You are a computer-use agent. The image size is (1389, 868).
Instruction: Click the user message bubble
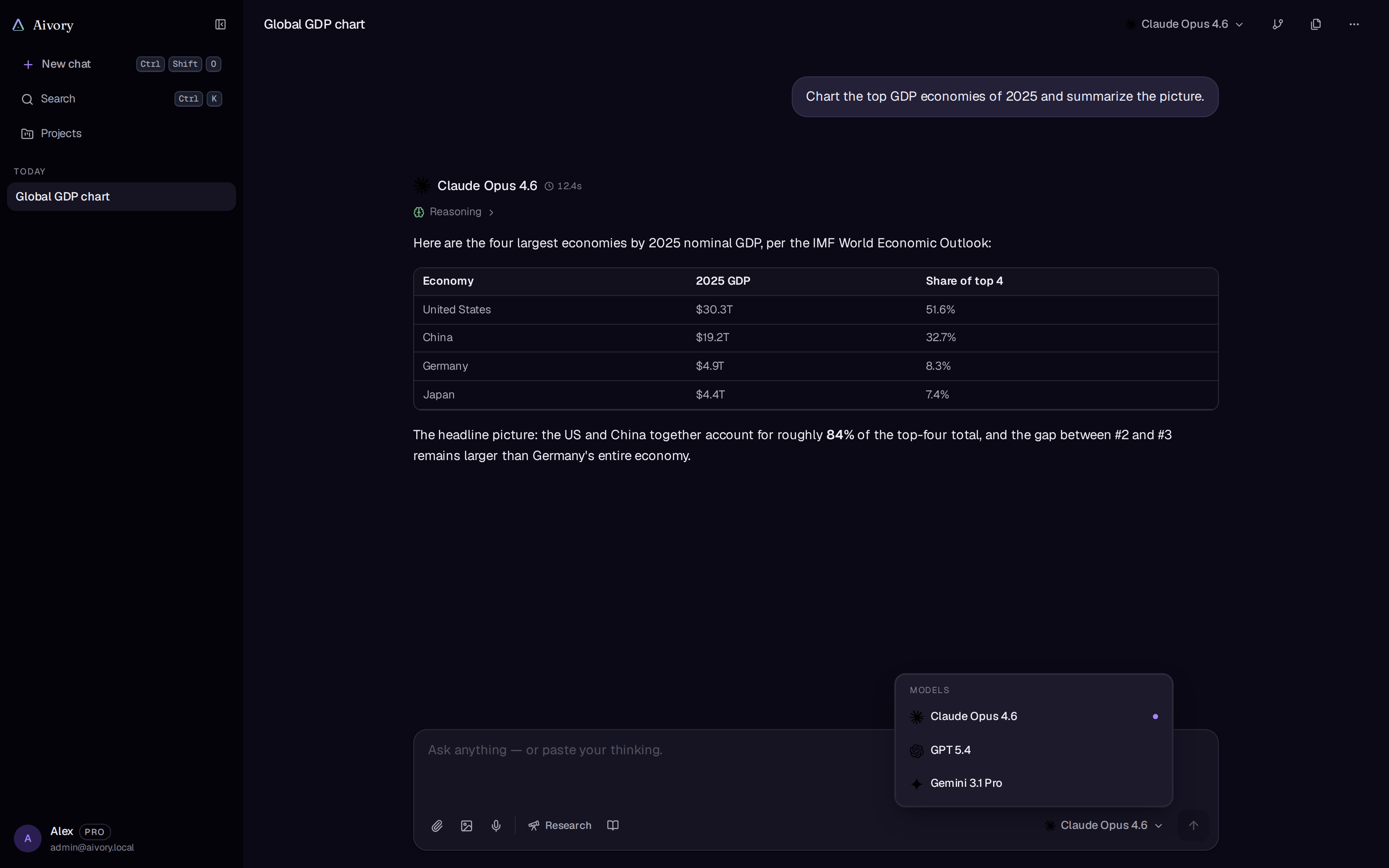[1004, 96]
